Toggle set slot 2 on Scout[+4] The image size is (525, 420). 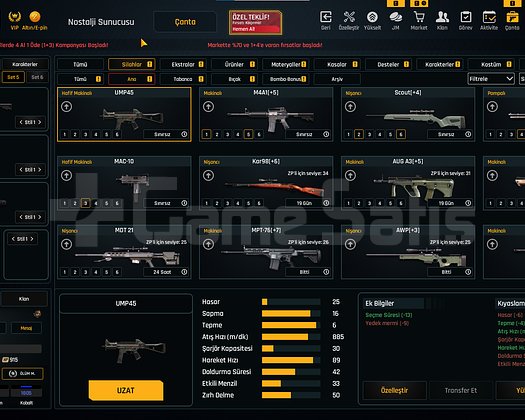pos(359,134)
